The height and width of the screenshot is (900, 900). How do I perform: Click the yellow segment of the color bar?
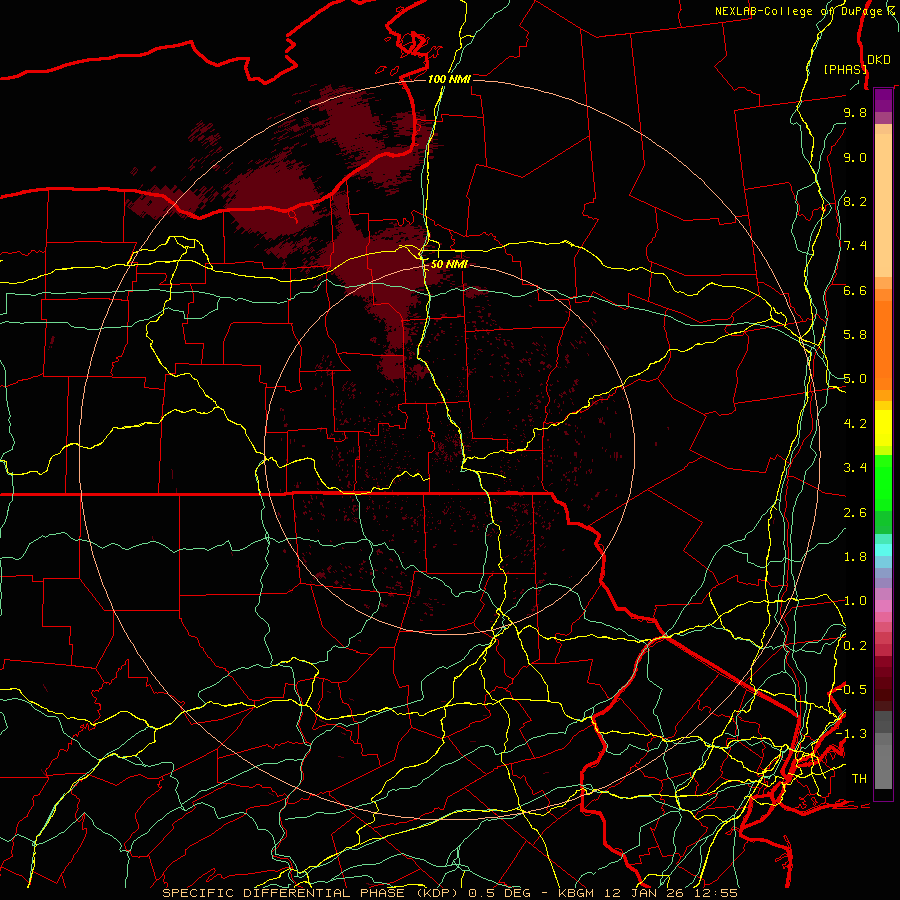tap(883, 428)
